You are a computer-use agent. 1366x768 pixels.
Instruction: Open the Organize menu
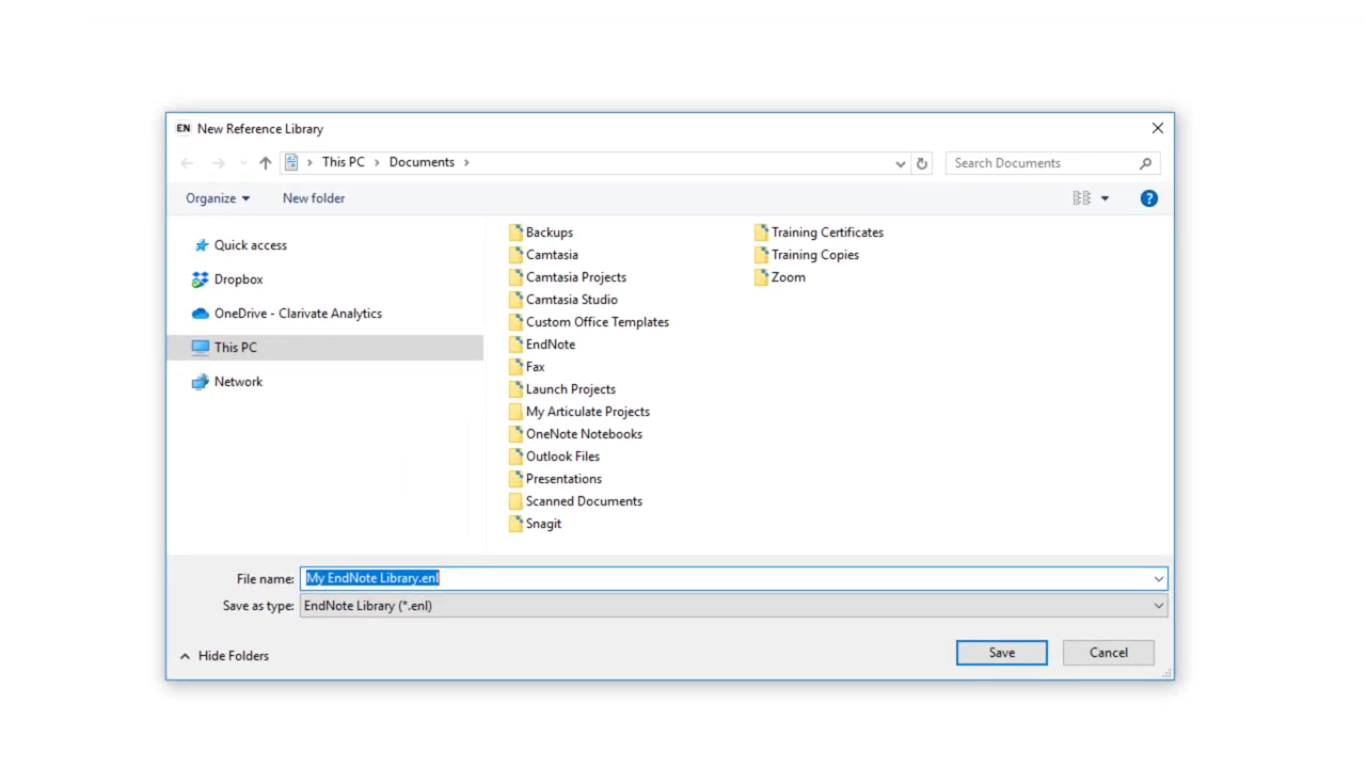tap(217, 198)
